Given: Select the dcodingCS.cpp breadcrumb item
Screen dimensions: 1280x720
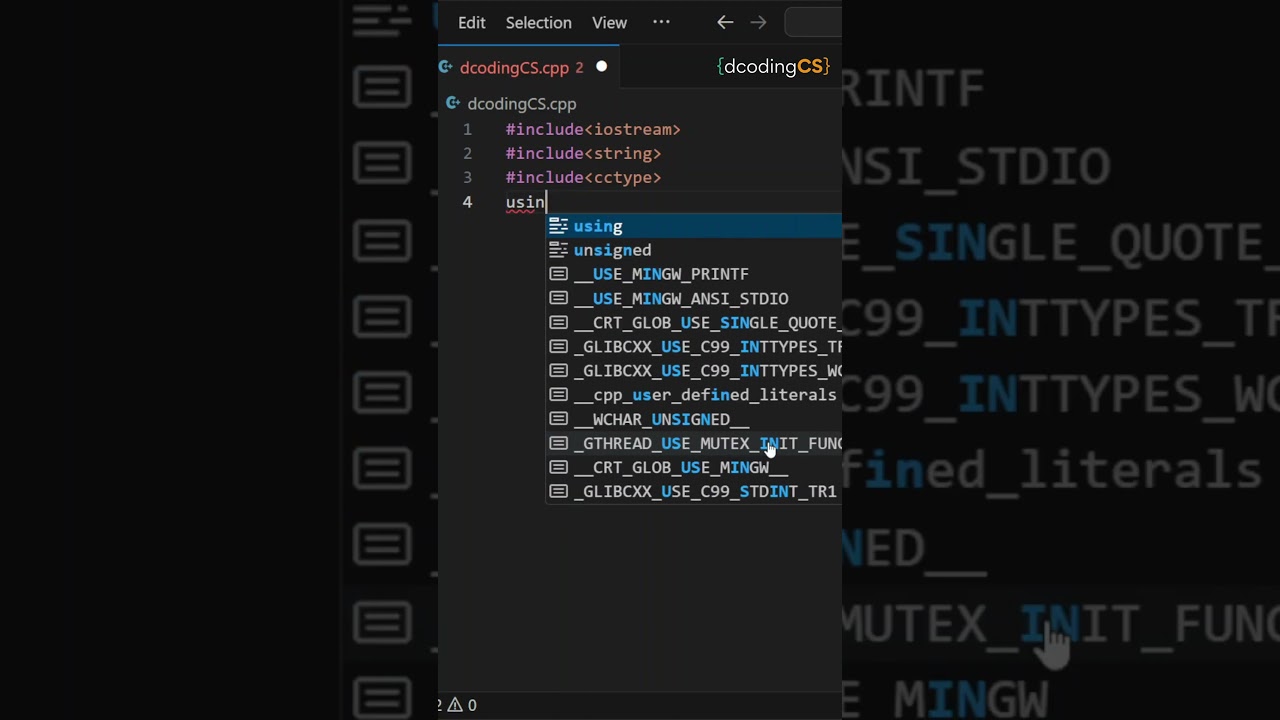Looking at the screenshot, I should tap(522, 104).
